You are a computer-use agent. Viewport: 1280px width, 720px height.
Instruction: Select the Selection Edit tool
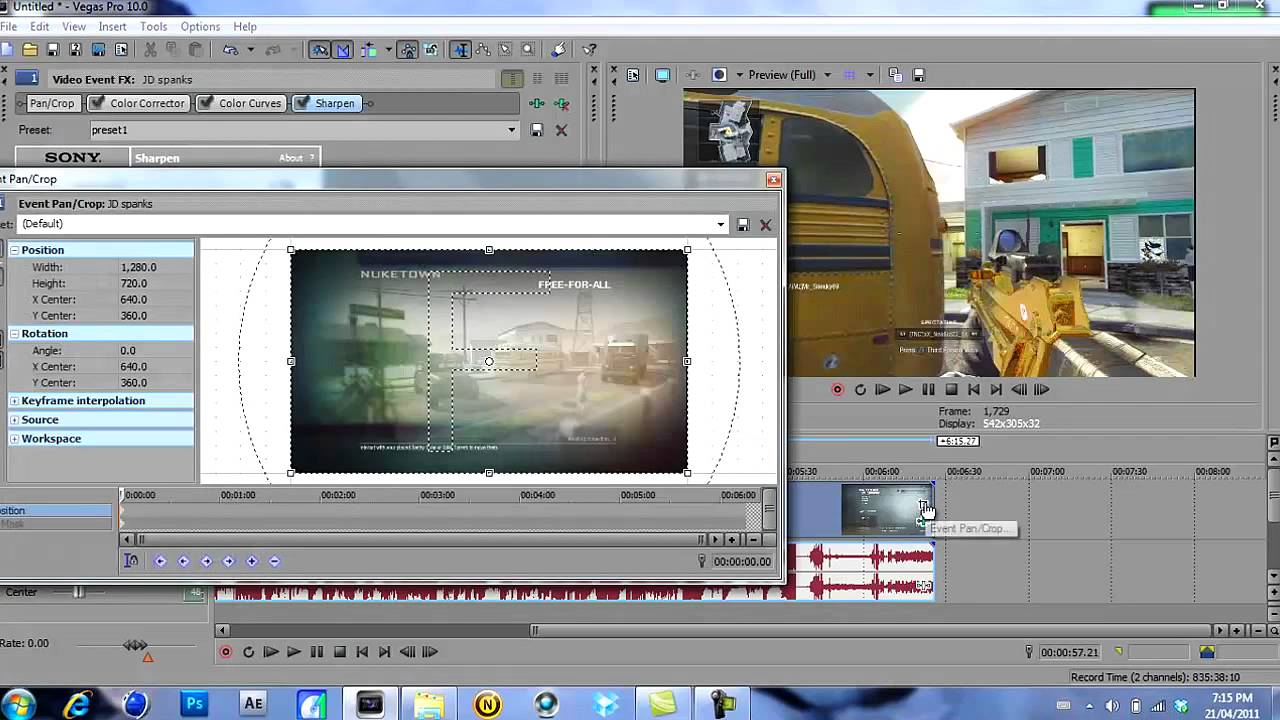coord(505,49)
